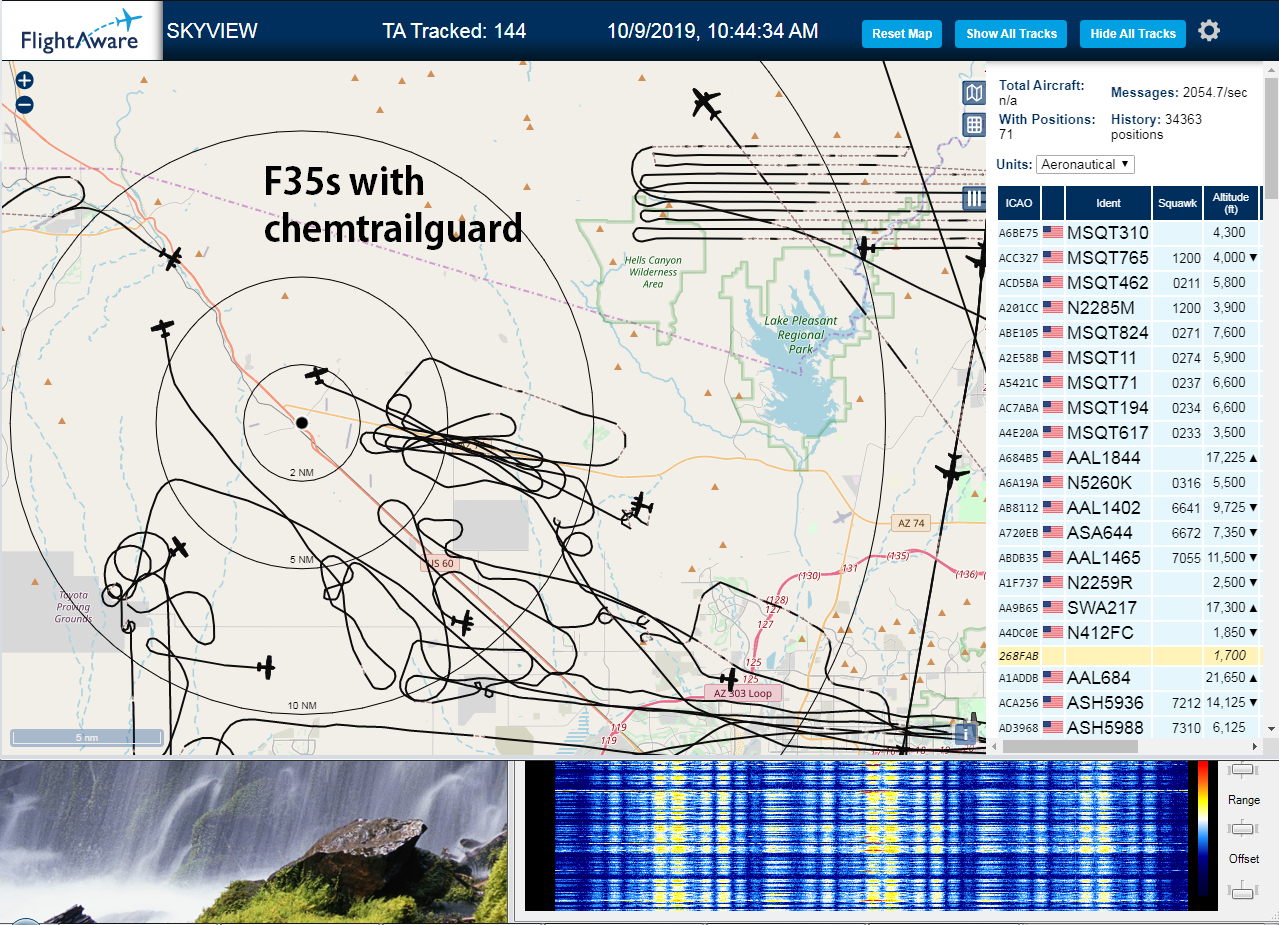Select the MSQT310 aircraft row

pos(1129,232)
